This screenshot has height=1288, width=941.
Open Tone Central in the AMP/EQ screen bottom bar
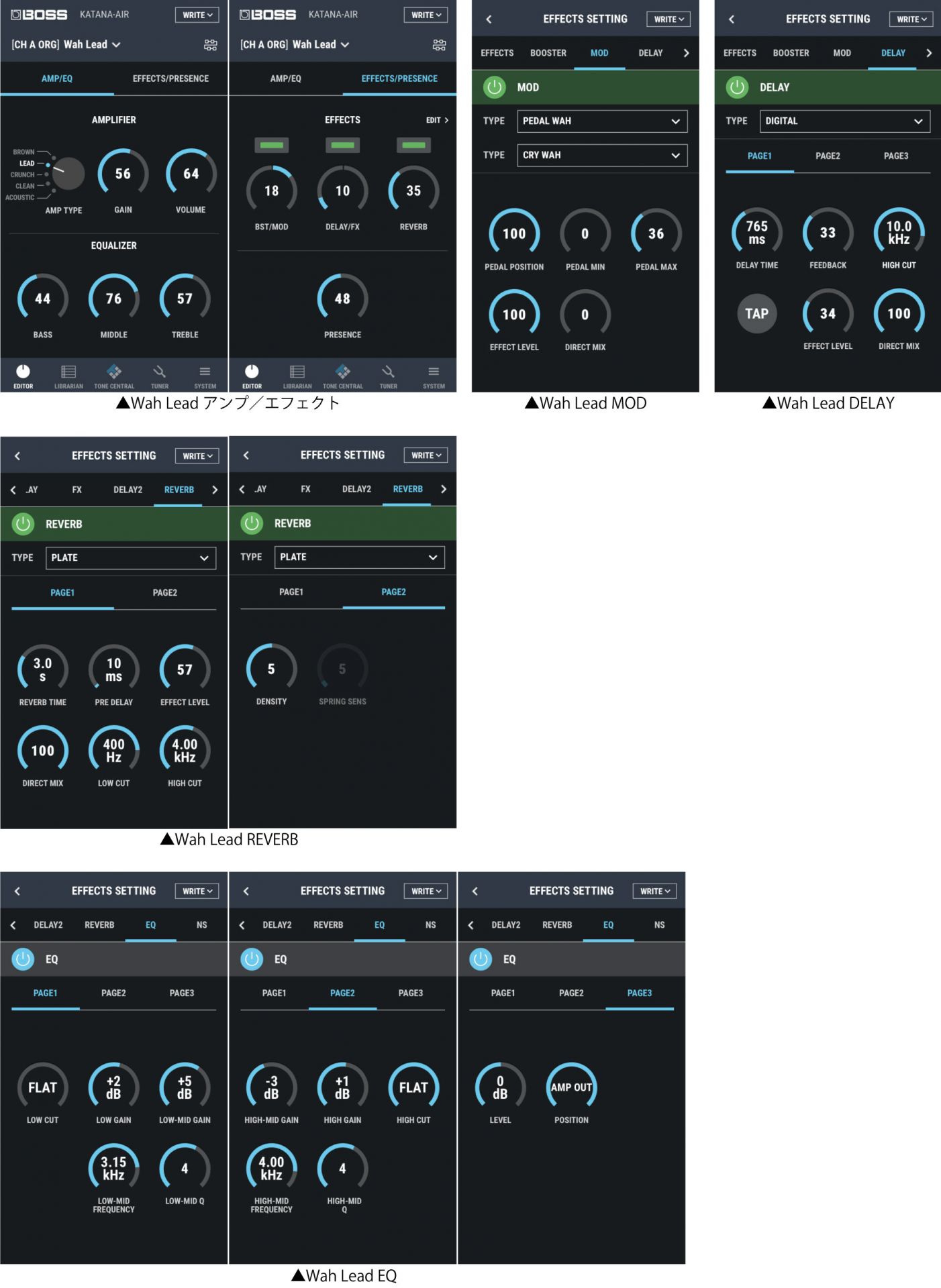pos(114,376)
